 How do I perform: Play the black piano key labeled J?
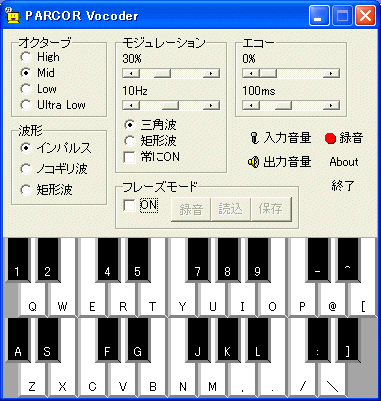197,340
